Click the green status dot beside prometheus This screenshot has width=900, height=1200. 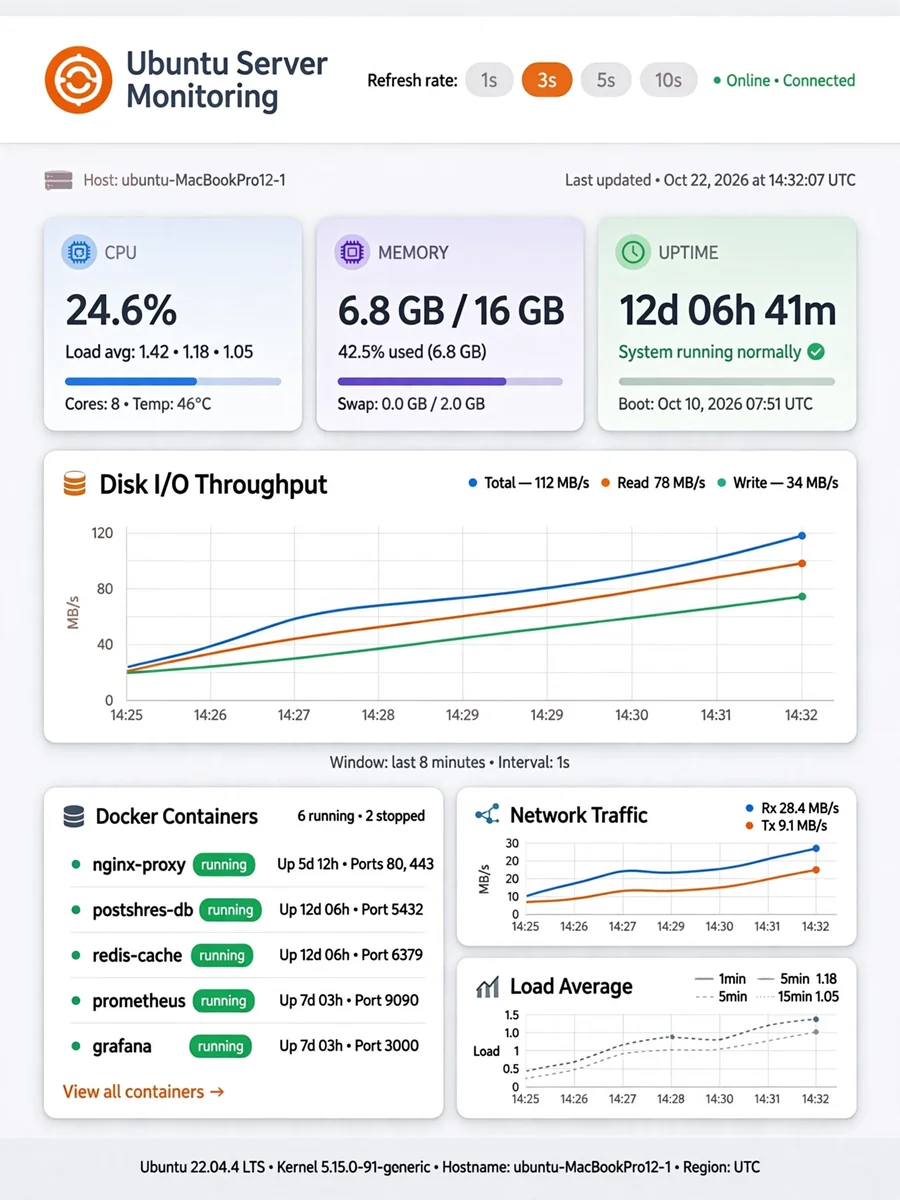[x=76, y=1001]
